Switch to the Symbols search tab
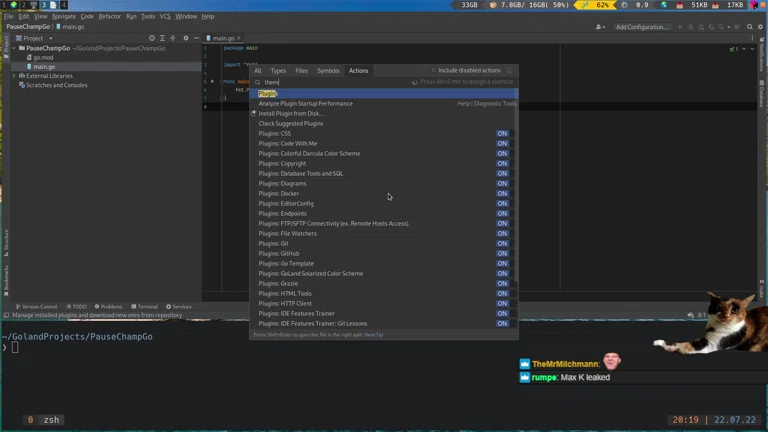Viewport: 768px width, 432px height. tap(328, 71)
